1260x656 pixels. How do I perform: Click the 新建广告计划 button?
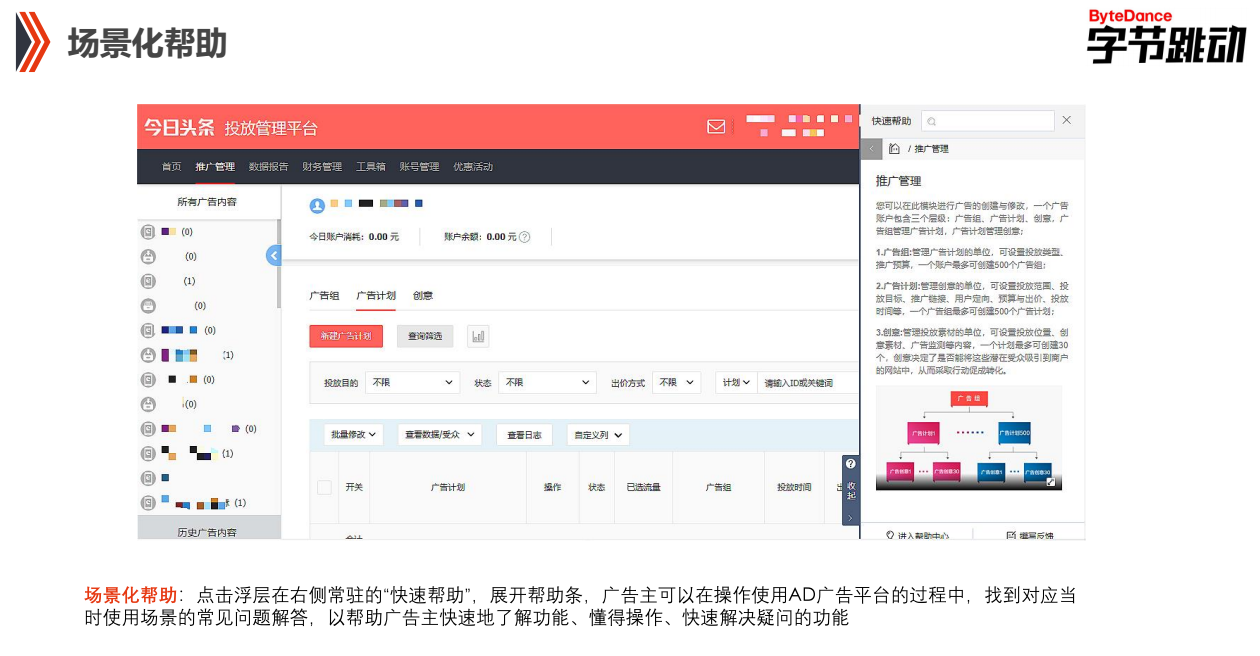coord(346,336)
